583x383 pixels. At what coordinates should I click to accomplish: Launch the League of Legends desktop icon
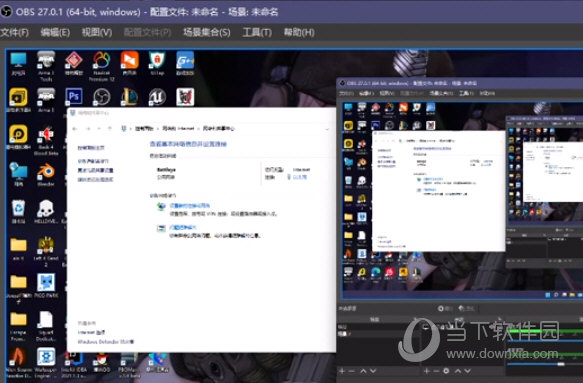pyautogui.click(x=129, y=97)
